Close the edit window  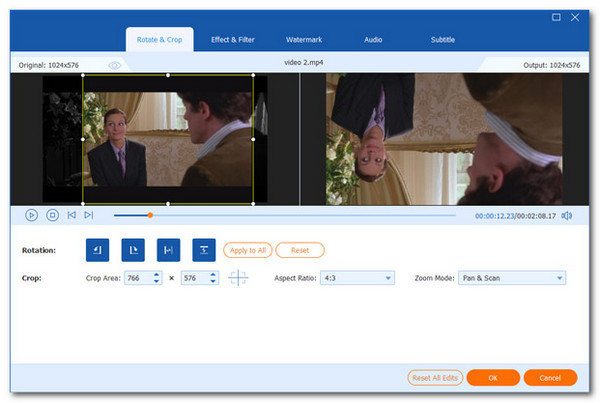tap(575, 17)
